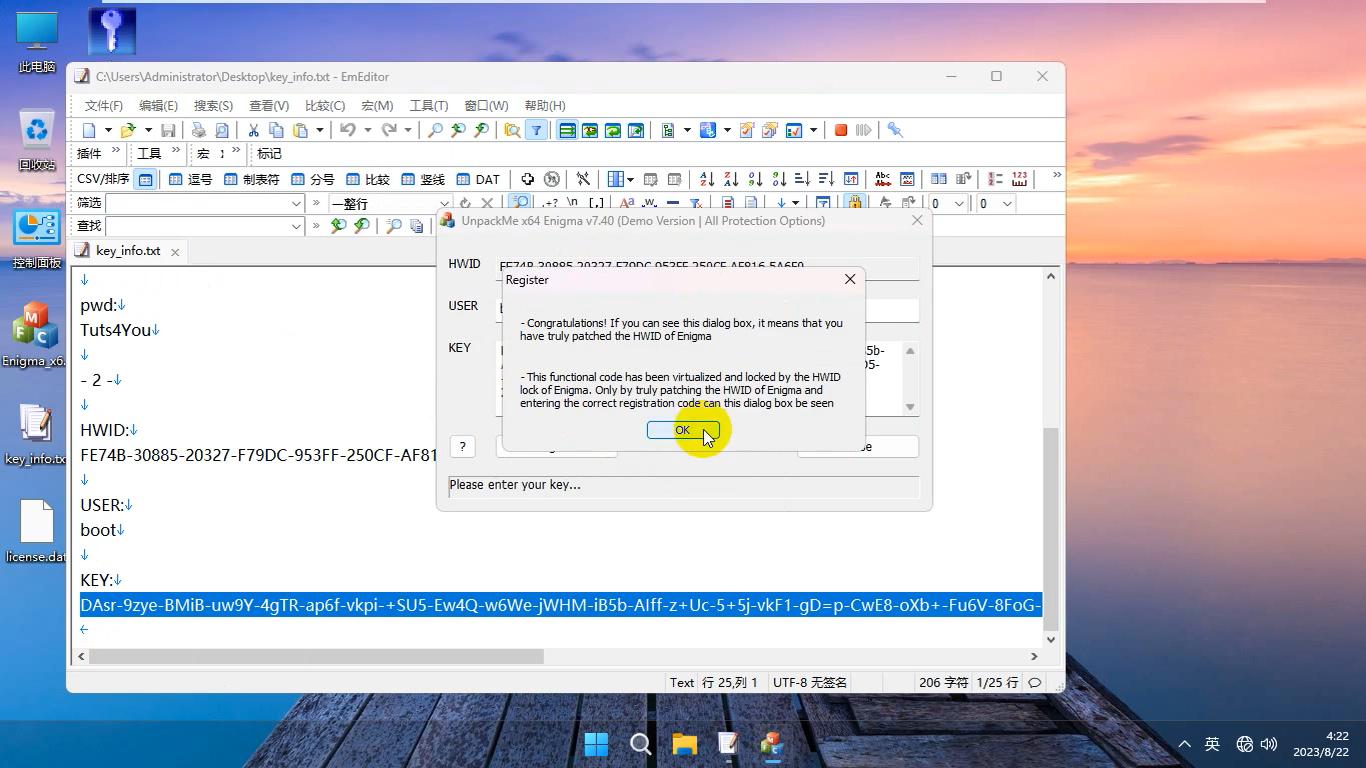Open the 搜索(S) menu
The height and width of the screenshot is (768, 1366).
[x=213, y=105]
